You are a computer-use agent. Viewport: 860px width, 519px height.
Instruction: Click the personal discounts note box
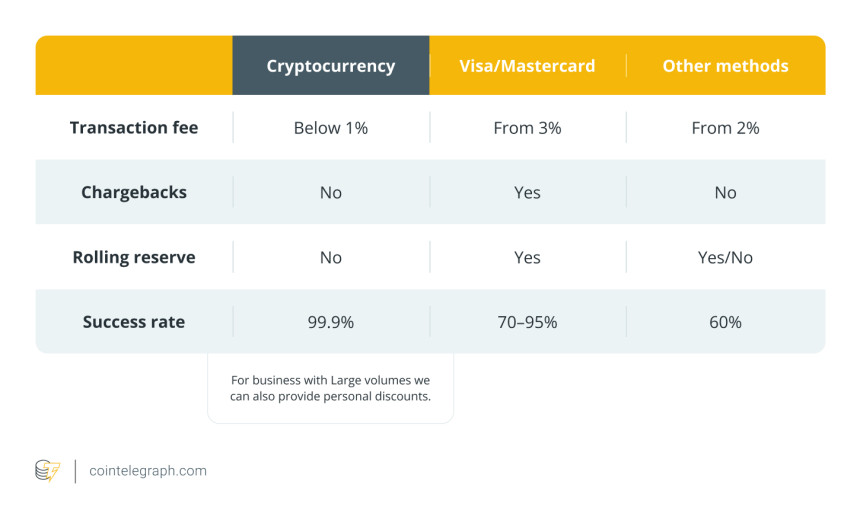[x=330, y=388]
